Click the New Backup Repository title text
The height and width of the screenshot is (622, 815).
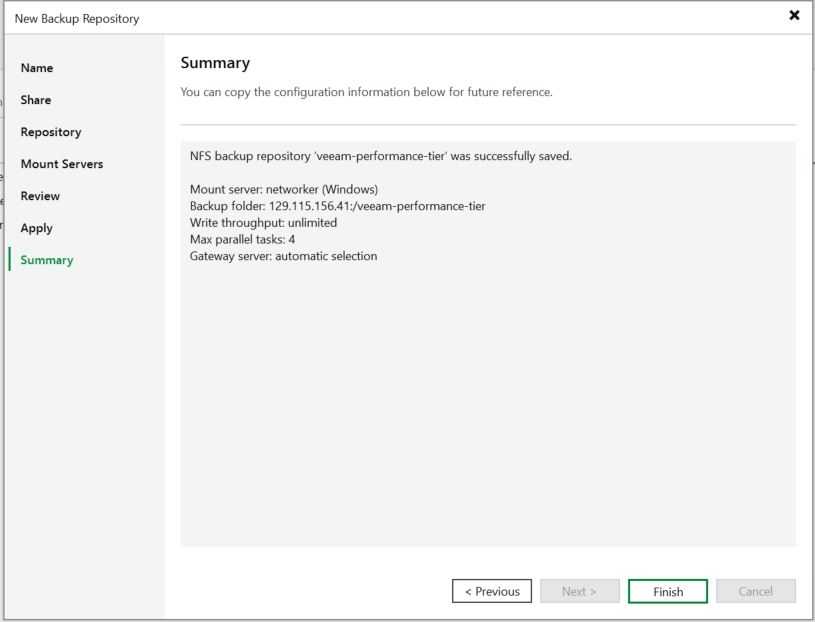coord(77,19)
